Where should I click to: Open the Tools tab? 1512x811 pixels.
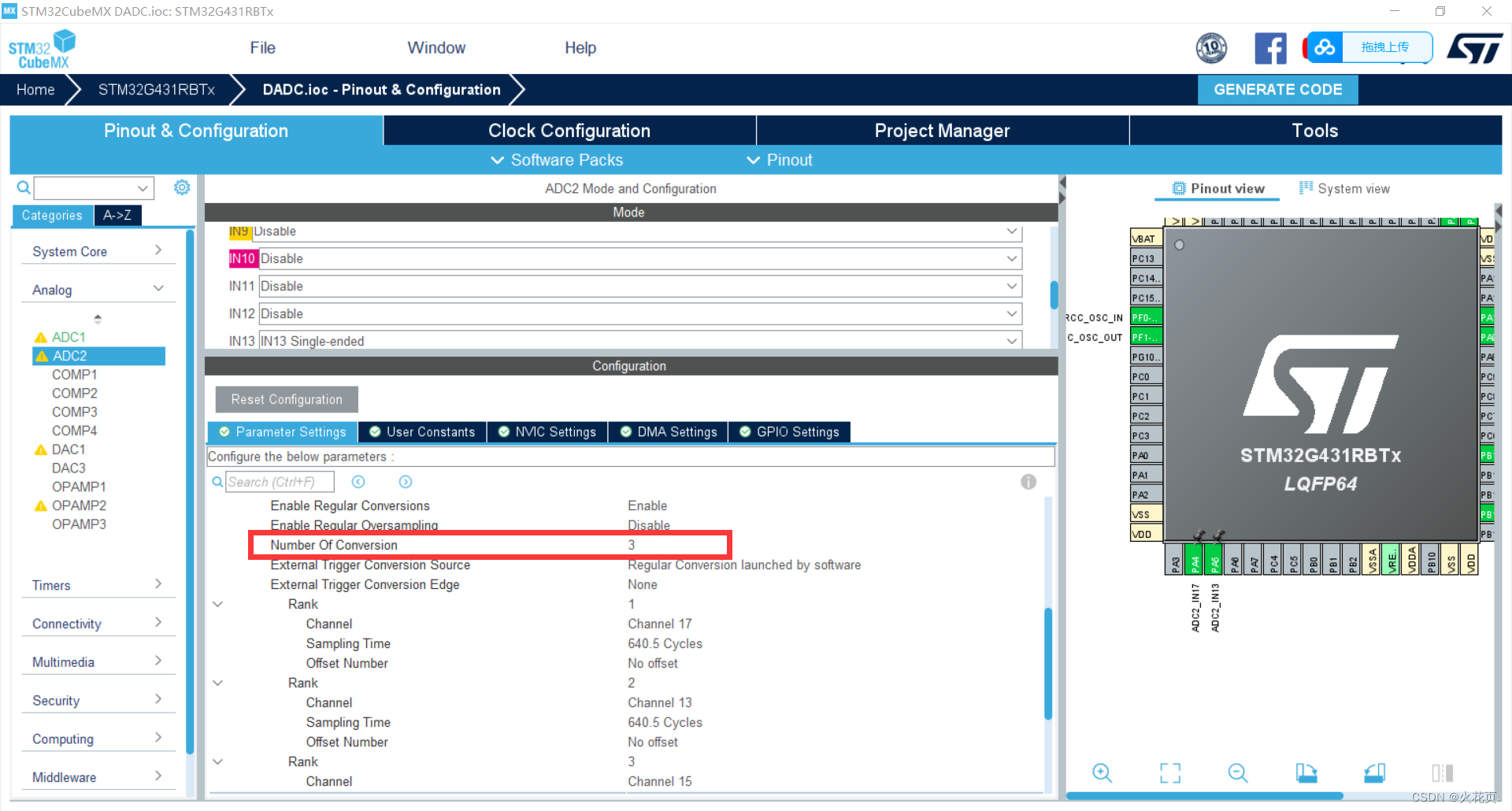coord(1315,131)
